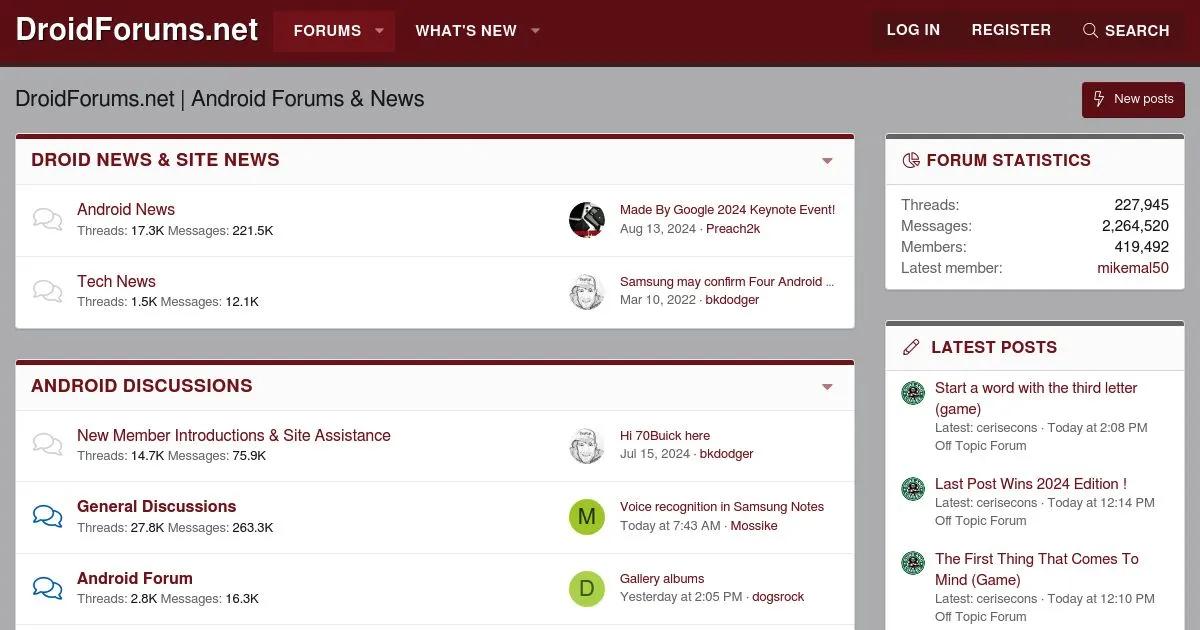The width and height of the screenshot is (1200, 630).
Task: Collapse the Droid News & Site News category
Action: click(827, 160)
